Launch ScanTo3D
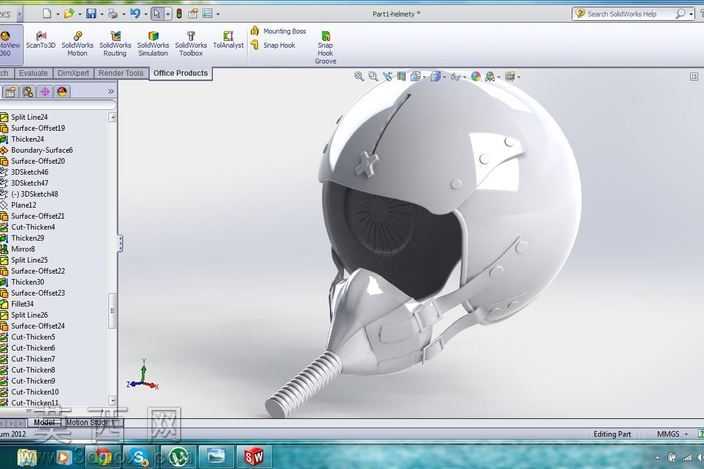Image resolution: width=704 pixels, height=469 pixels. (x=40, y=39)
